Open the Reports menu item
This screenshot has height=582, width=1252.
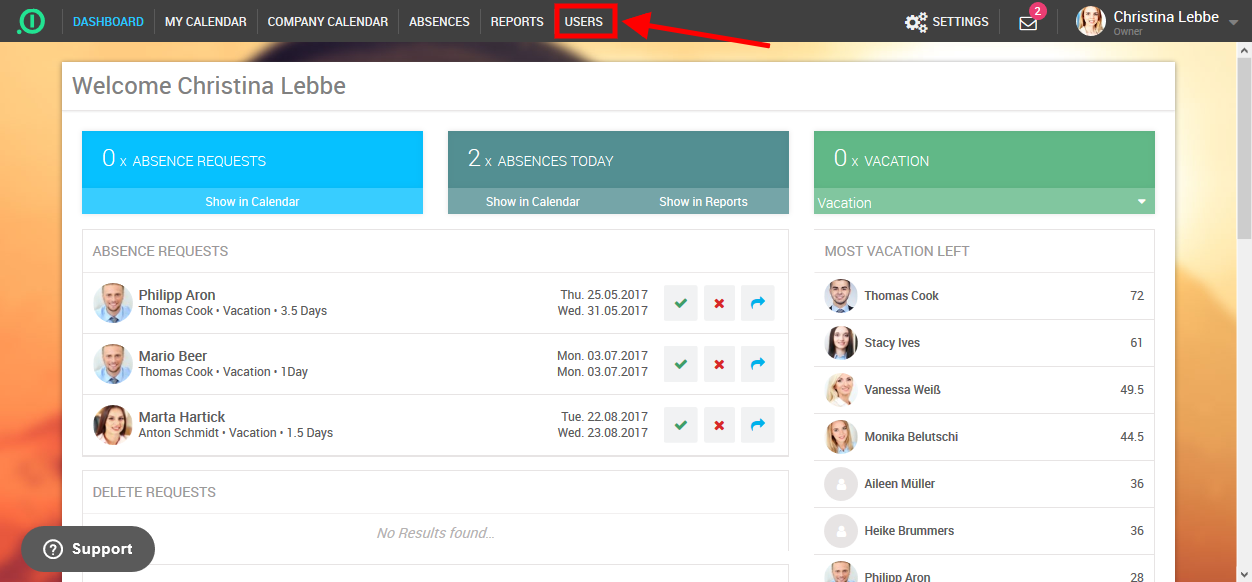click(x=517, y=22)
